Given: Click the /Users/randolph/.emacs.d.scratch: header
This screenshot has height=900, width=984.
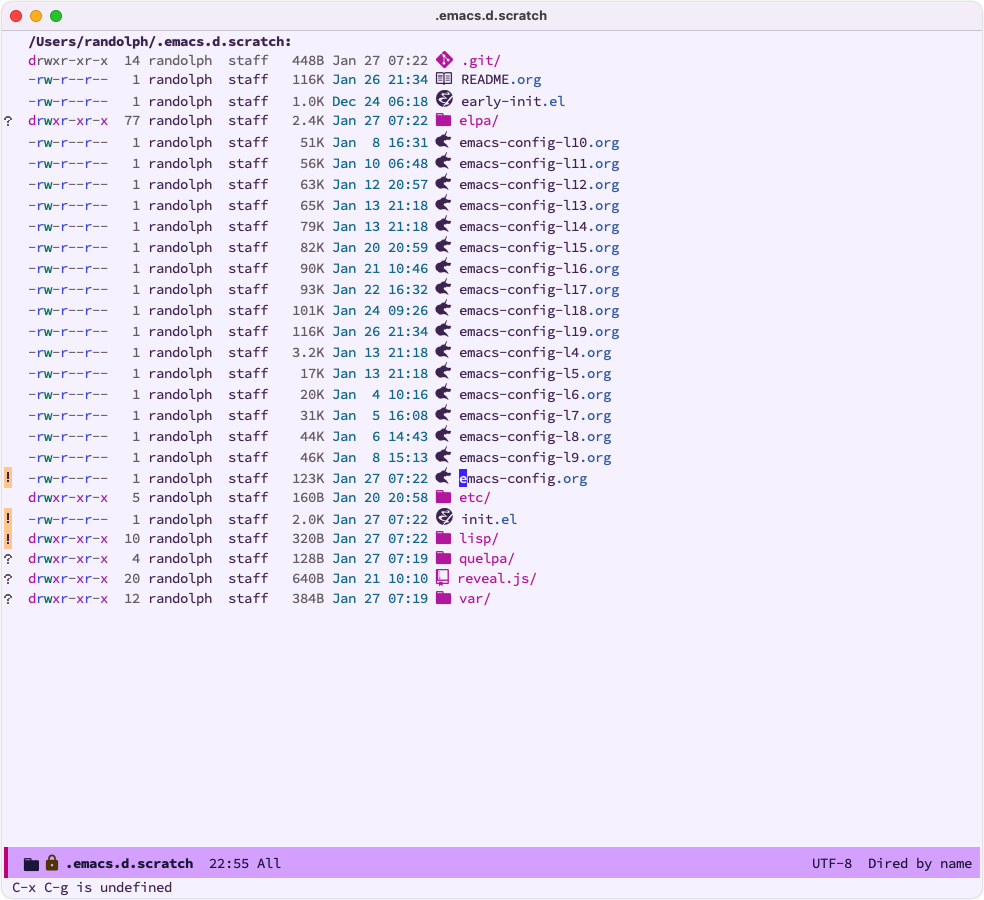Looking at the screenshot, I should pyautogui.click(x=160, y=42).
